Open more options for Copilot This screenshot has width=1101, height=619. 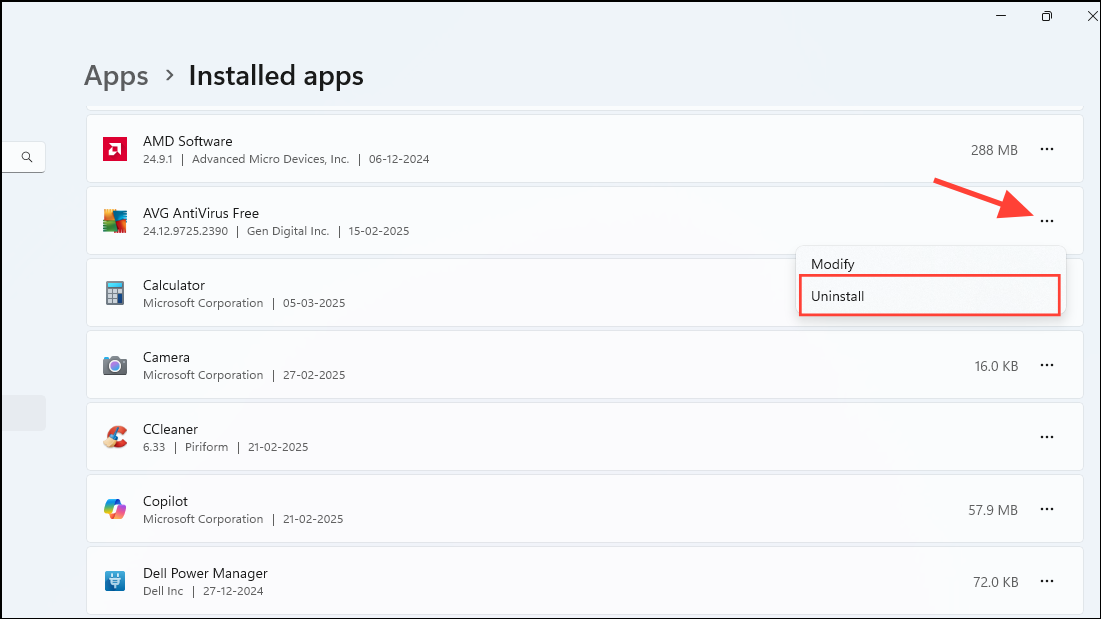(x=1046, y=509)
